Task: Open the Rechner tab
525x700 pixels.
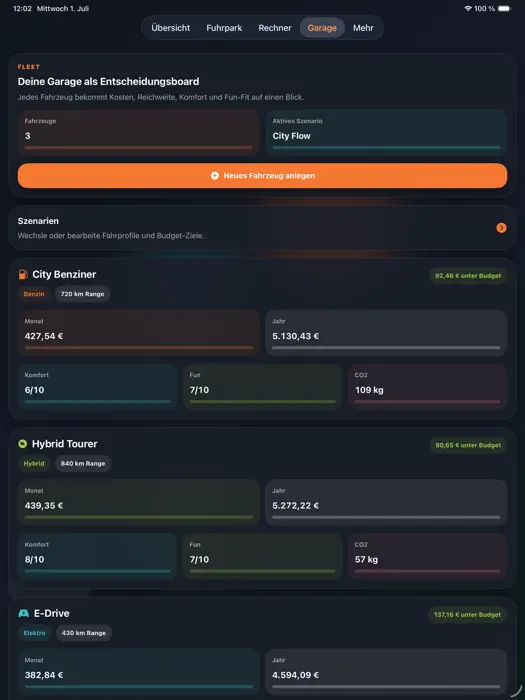Action: click(275, 28)
